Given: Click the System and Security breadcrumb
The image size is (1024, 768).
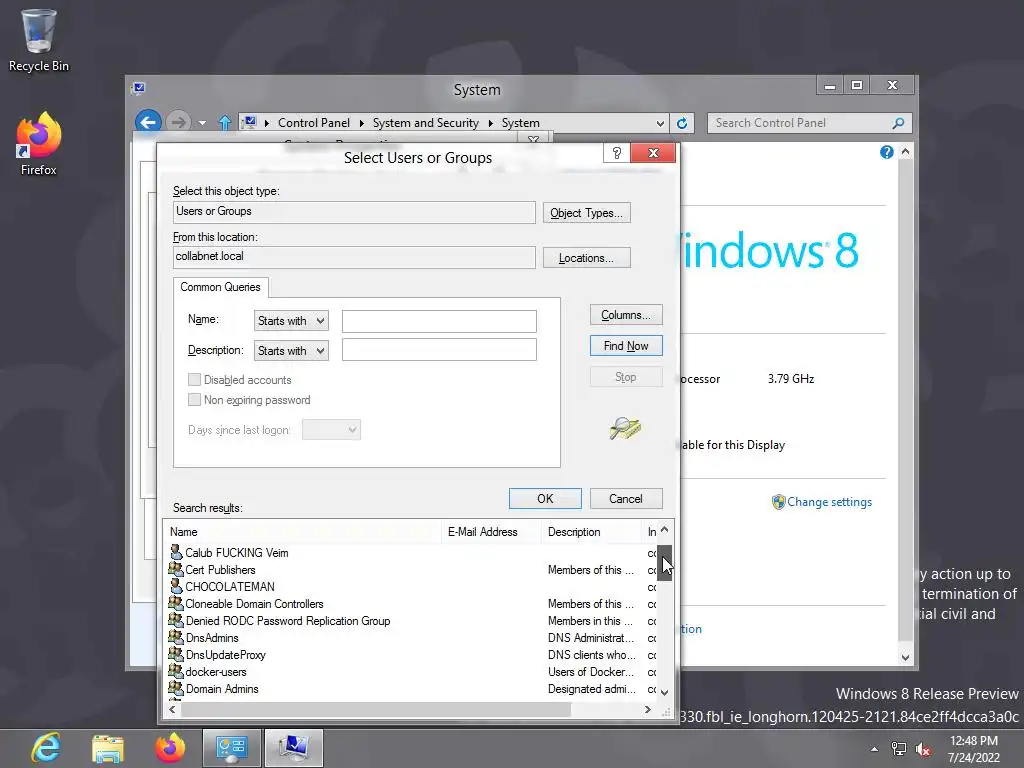Looking at the screenshot, I should (x=426, y=123).
